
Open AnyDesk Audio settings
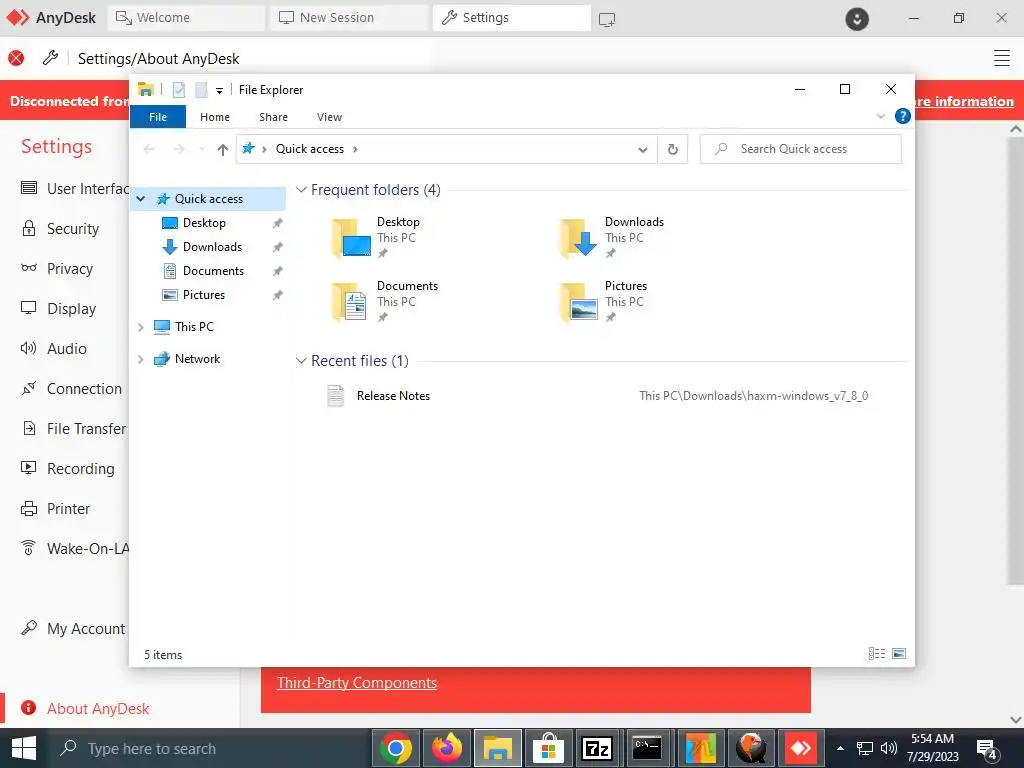click(54, 348)
